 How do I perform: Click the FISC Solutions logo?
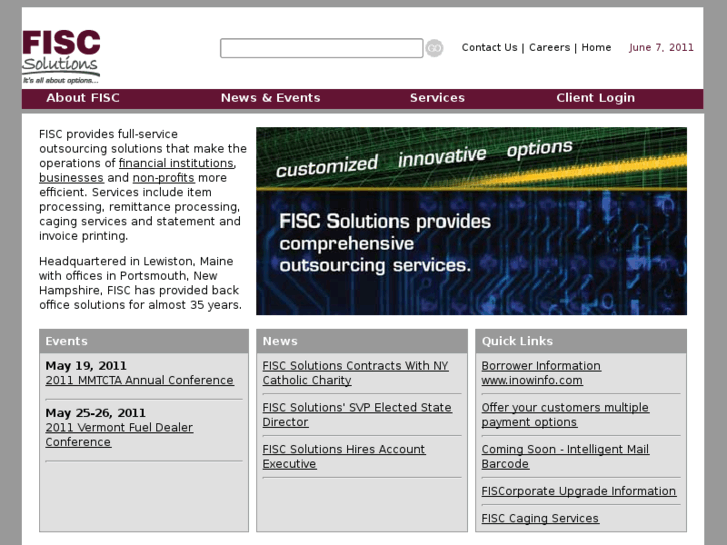click(x=61, y=57)
